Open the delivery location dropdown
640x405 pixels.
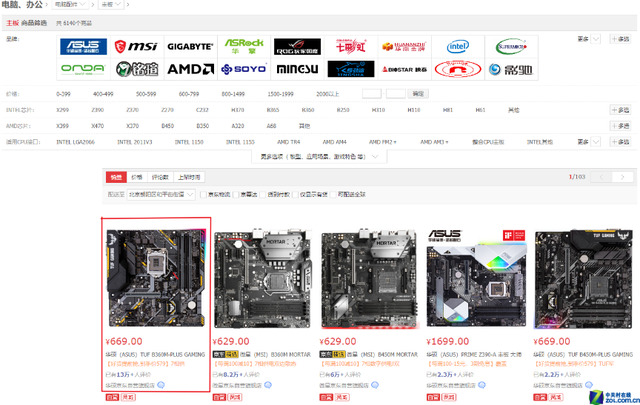pos(161,194)
